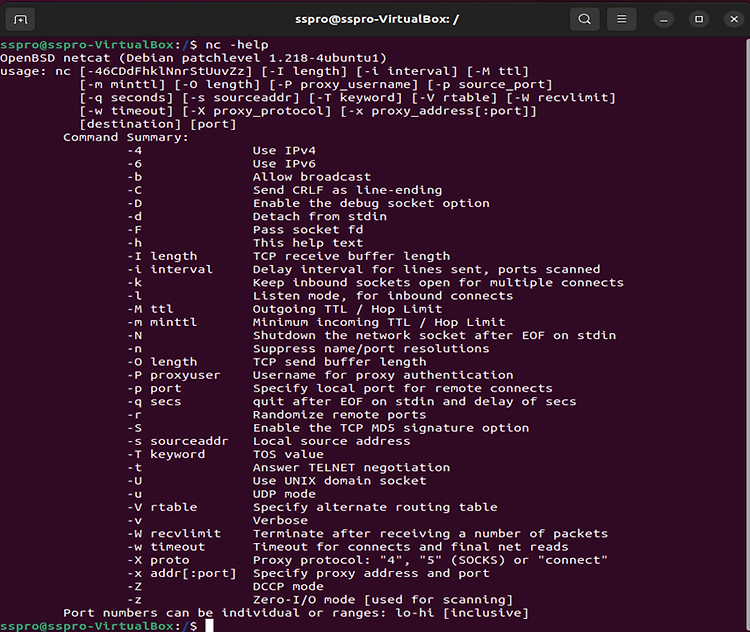Image resolution: width=750 pixels, height=632 pixels.
Task: Click the terminal scrollbar
Action: (748, 335)
